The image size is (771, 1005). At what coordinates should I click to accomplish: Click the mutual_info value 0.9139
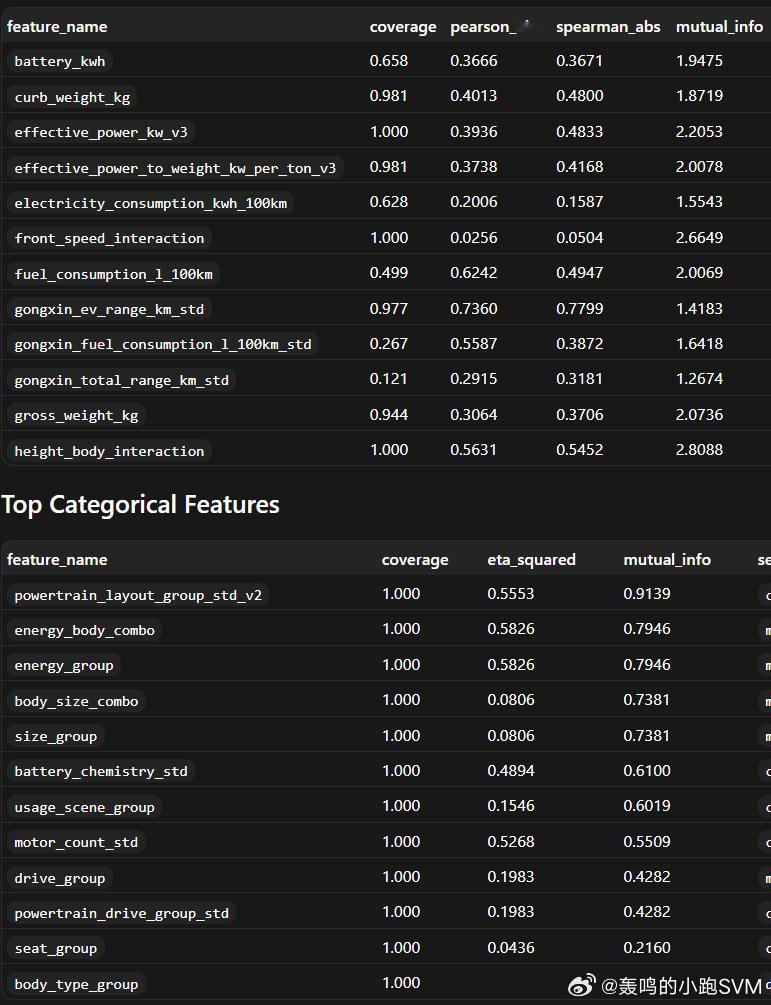[x=647, y=594]
